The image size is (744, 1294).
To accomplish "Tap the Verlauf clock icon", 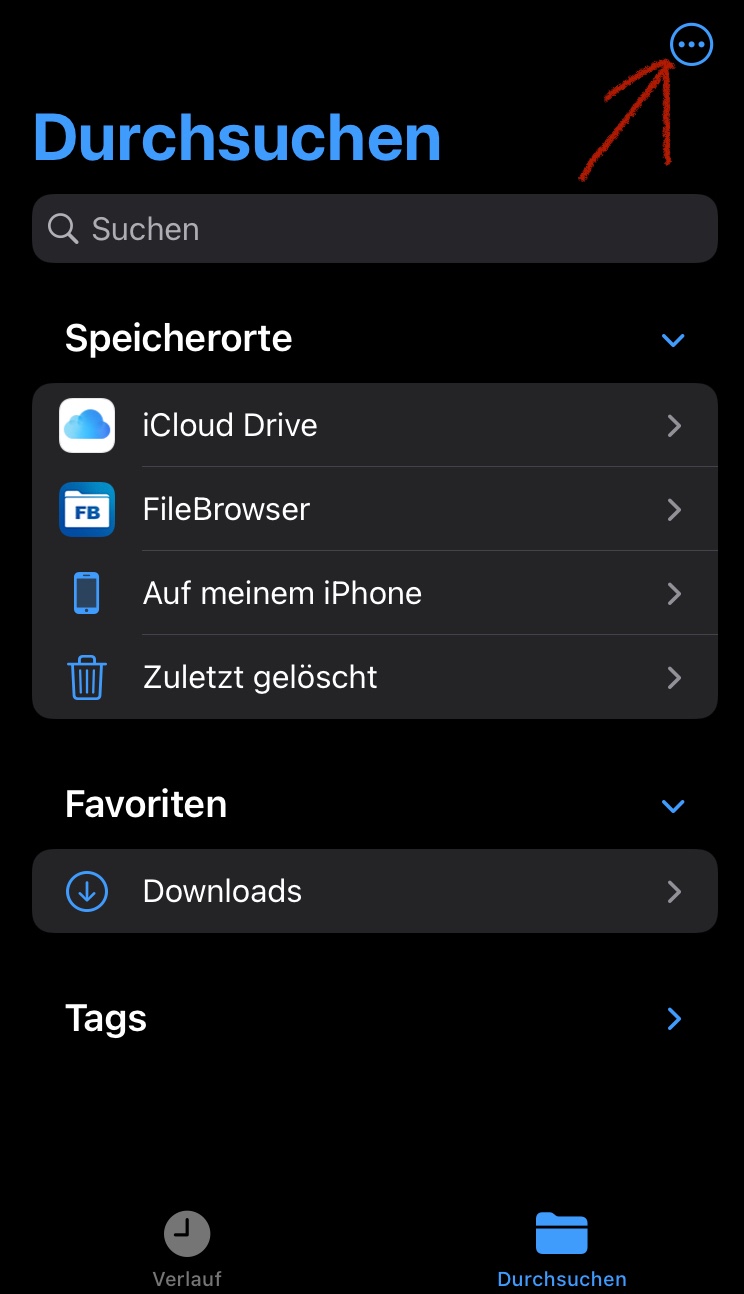I will 187,1233.
